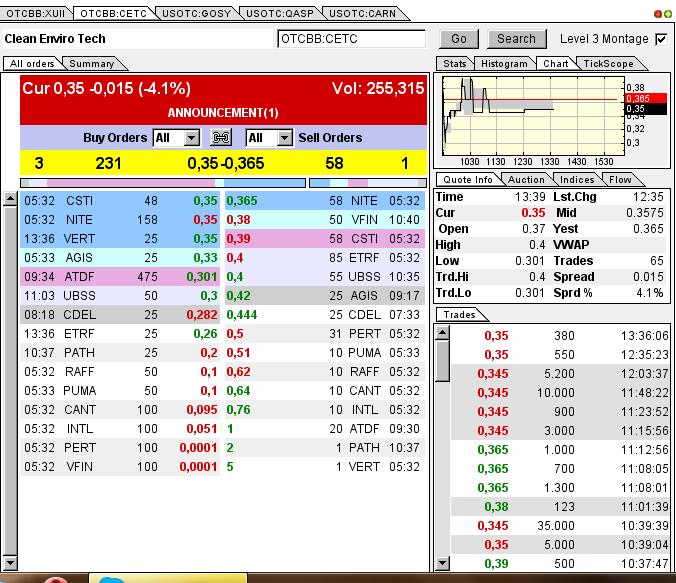
Task: Click the red dot at top right
Action: click(658, 14)
